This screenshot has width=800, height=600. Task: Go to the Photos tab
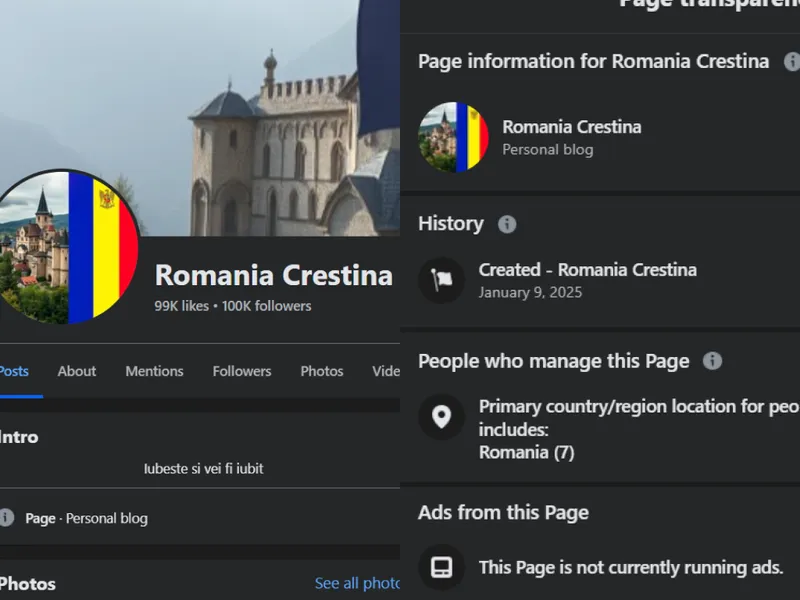tap(322, 371)
